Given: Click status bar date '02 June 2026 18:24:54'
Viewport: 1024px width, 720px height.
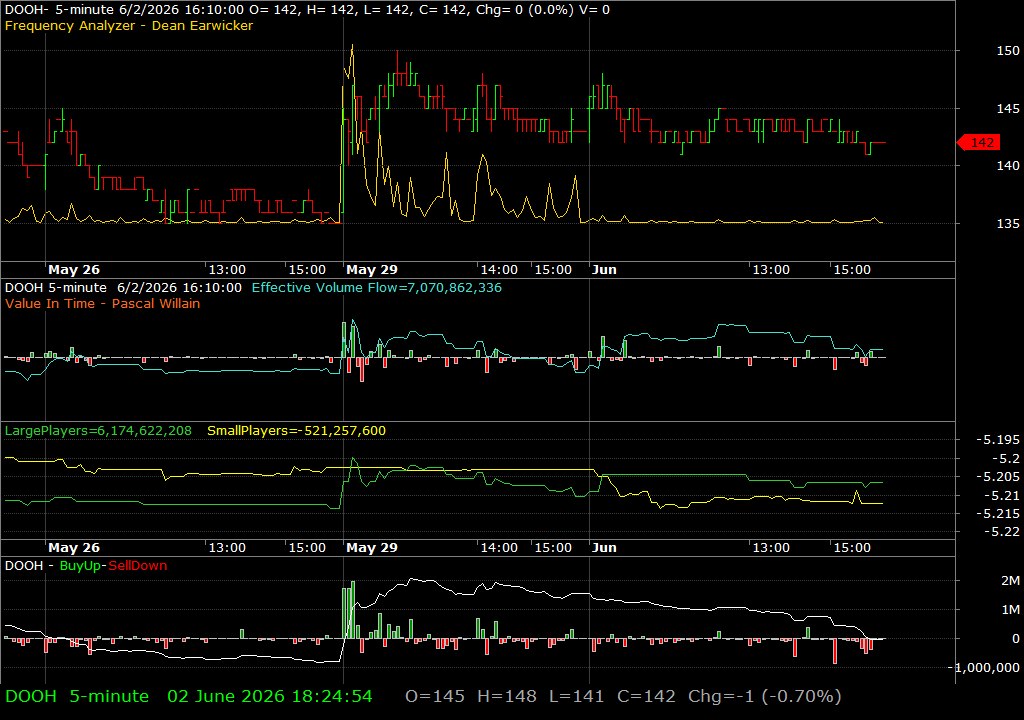Looking at the screenshot, I should tap(270, 696).
